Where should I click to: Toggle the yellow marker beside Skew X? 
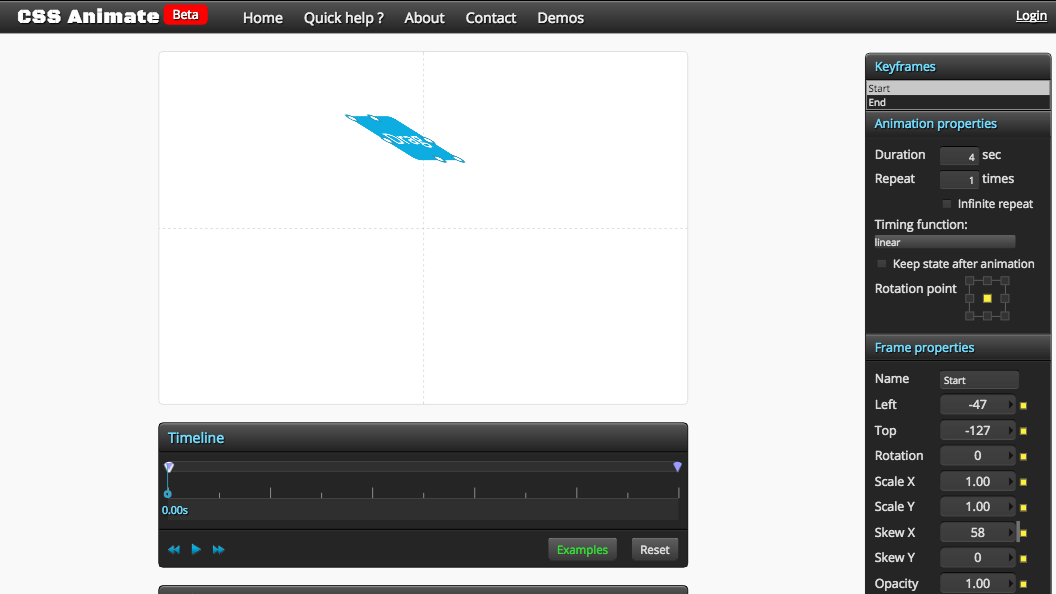[1024, 533]
